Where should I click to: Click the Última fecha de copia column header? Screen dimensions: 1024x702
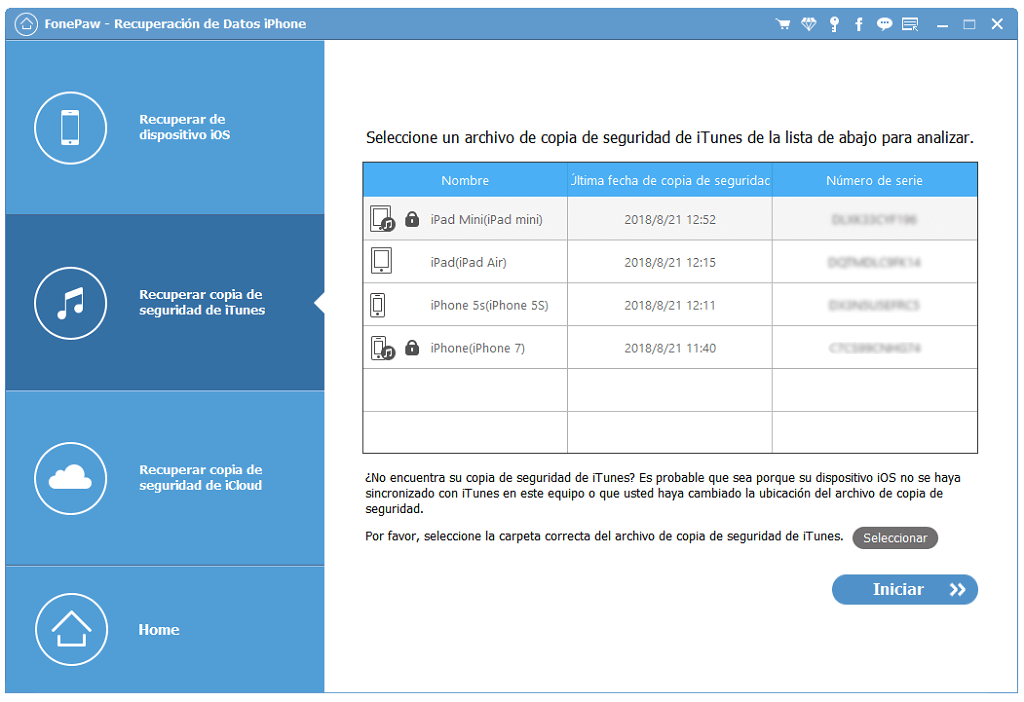(x=670, y=180)
